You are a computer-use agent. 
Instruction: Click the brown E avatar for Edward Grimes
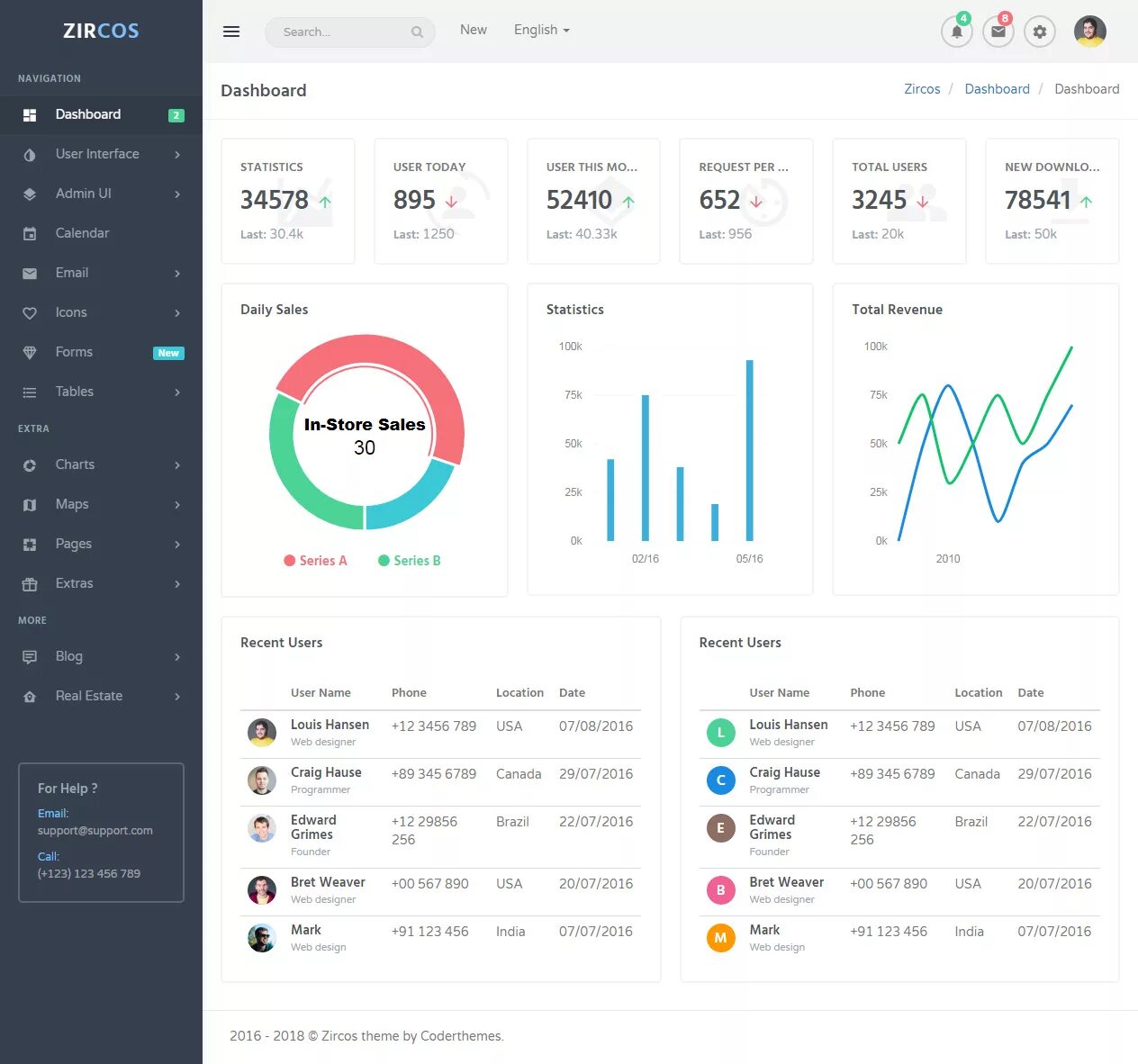[720, 828]
